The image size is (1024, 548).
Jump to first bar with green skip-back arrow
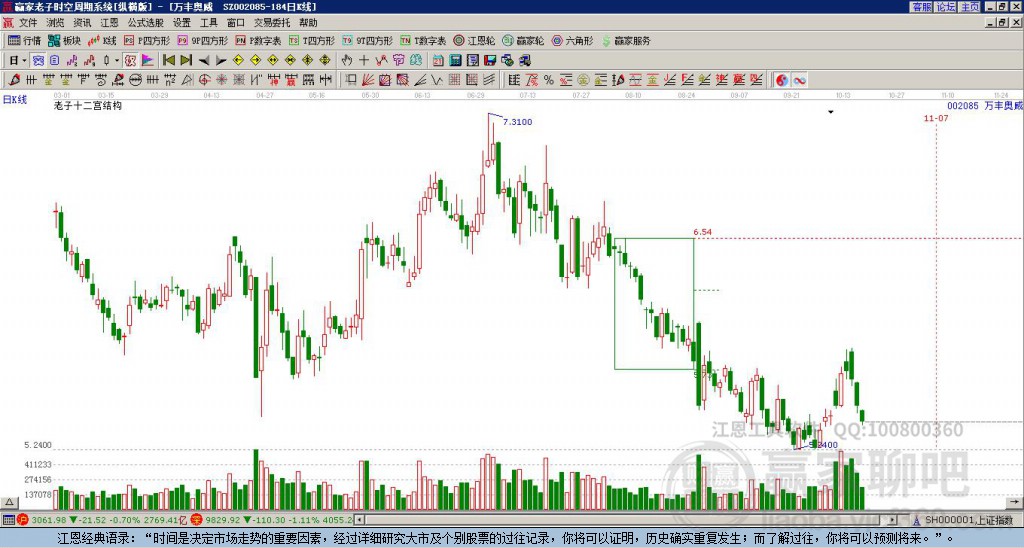pos(168,60)
